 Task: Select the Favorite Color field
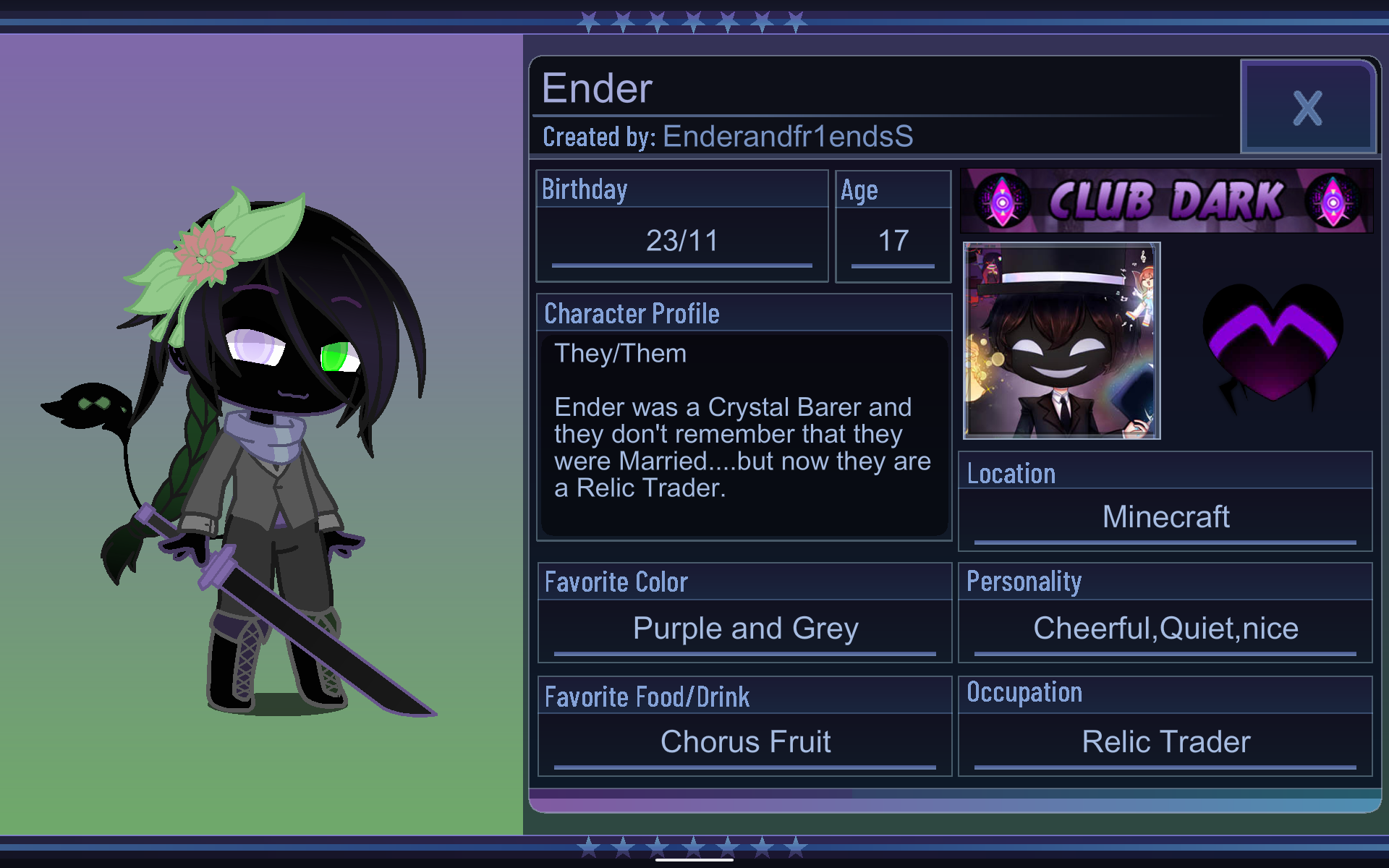coord(744,629)
